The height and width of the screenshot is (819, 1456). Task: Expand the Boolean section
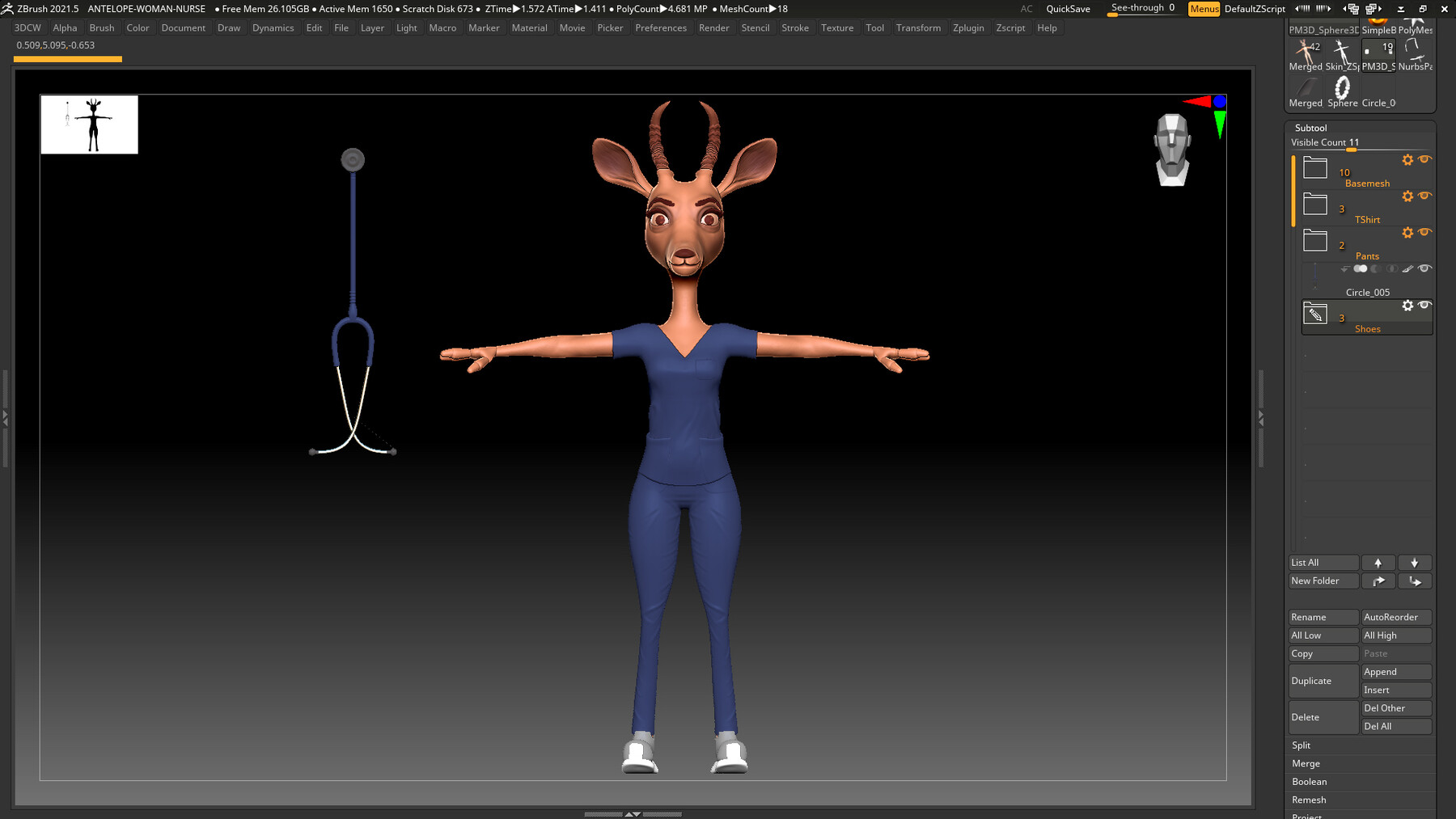[1361, 782]
